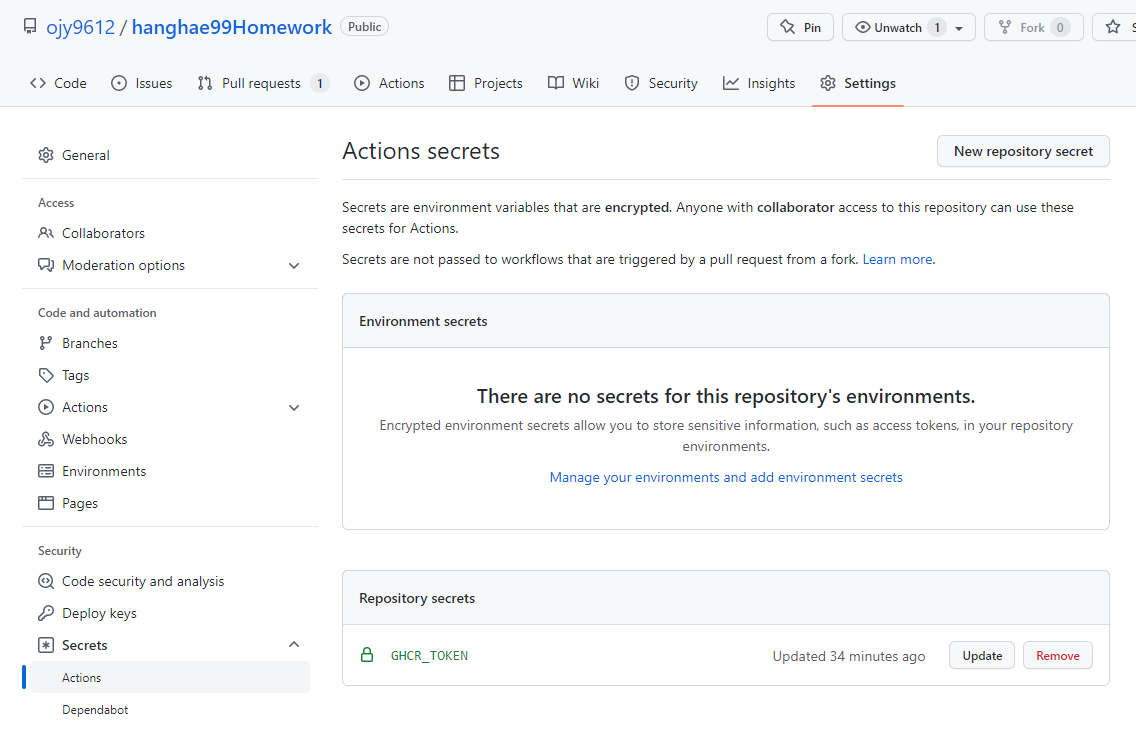Image resolution: width=1136 pixels, height=731 pixels.
Task: Click the Branches git-branch icon
Action: point(46,343)
